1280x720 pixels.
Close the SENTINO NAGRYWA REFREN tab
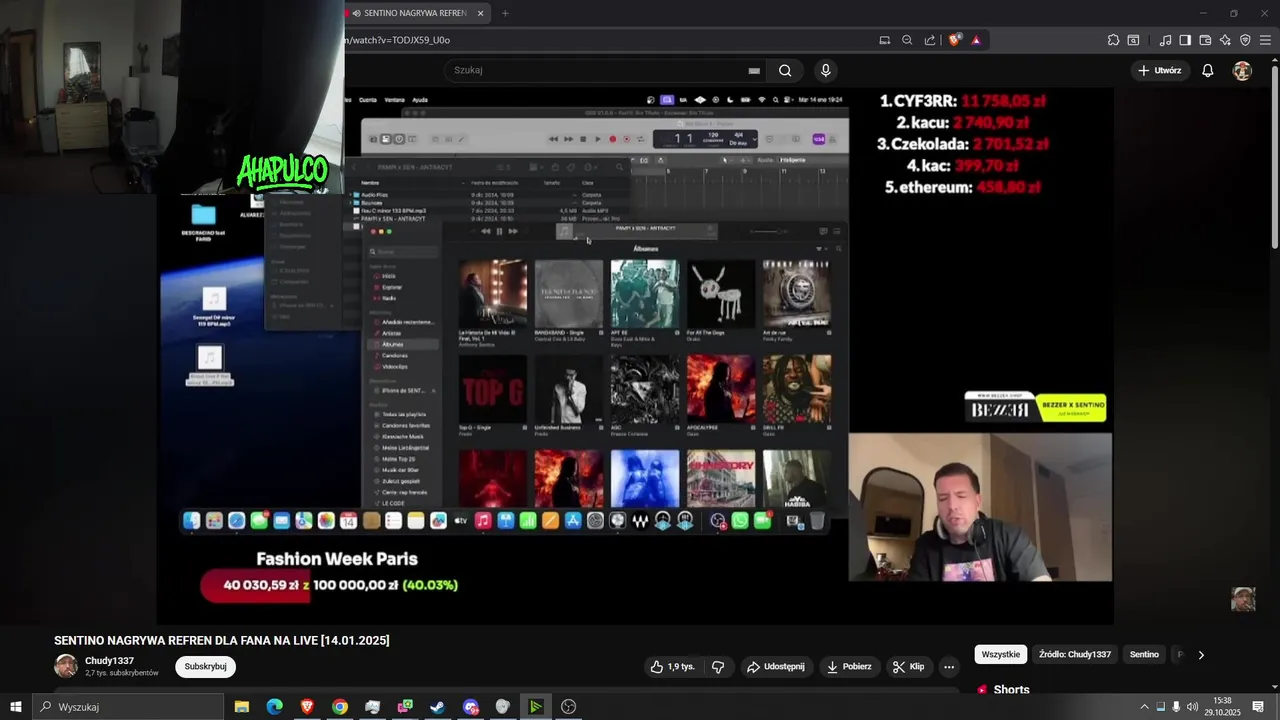click(x=480, y=13)
